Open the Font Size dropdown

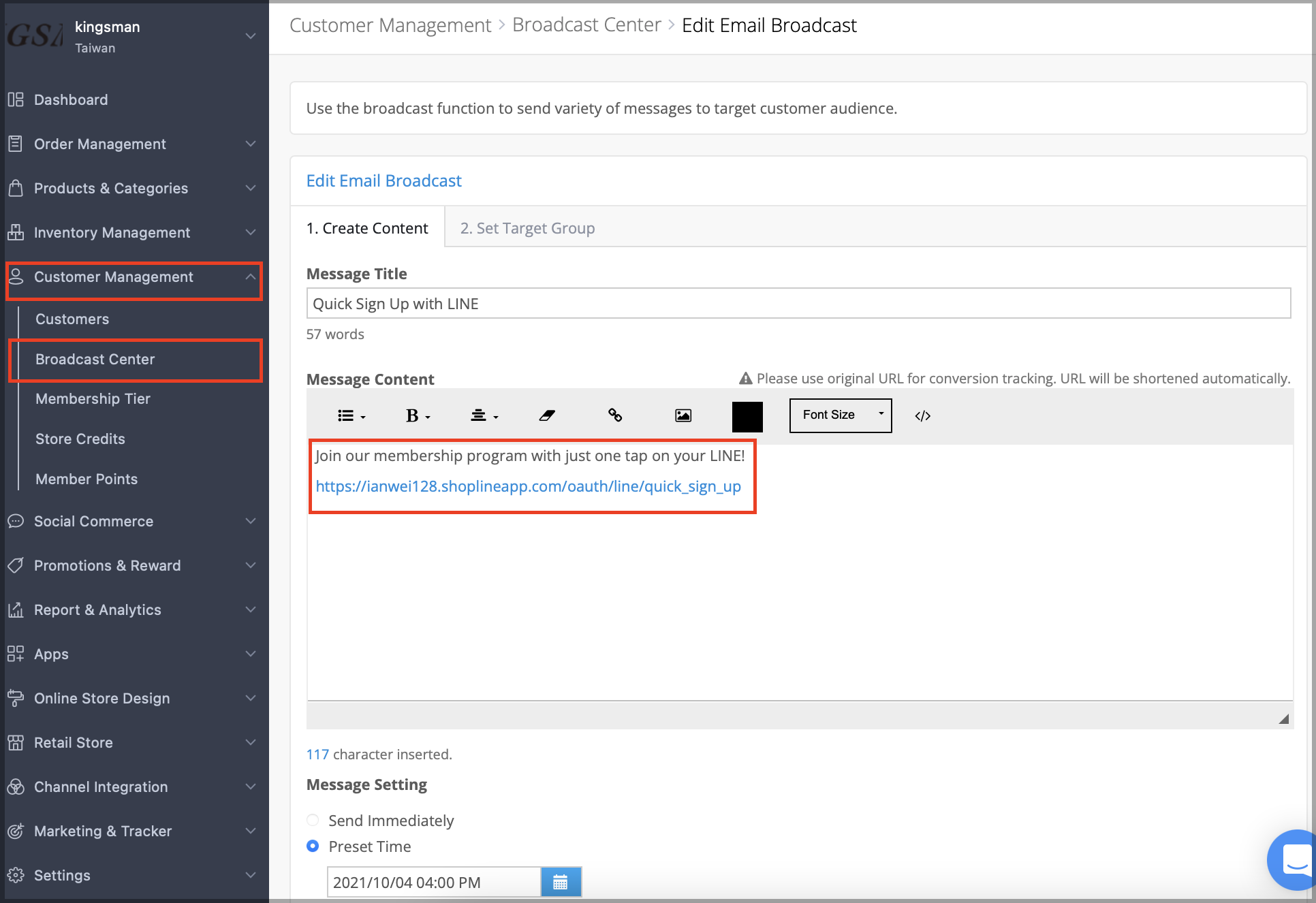pos(841,415)
